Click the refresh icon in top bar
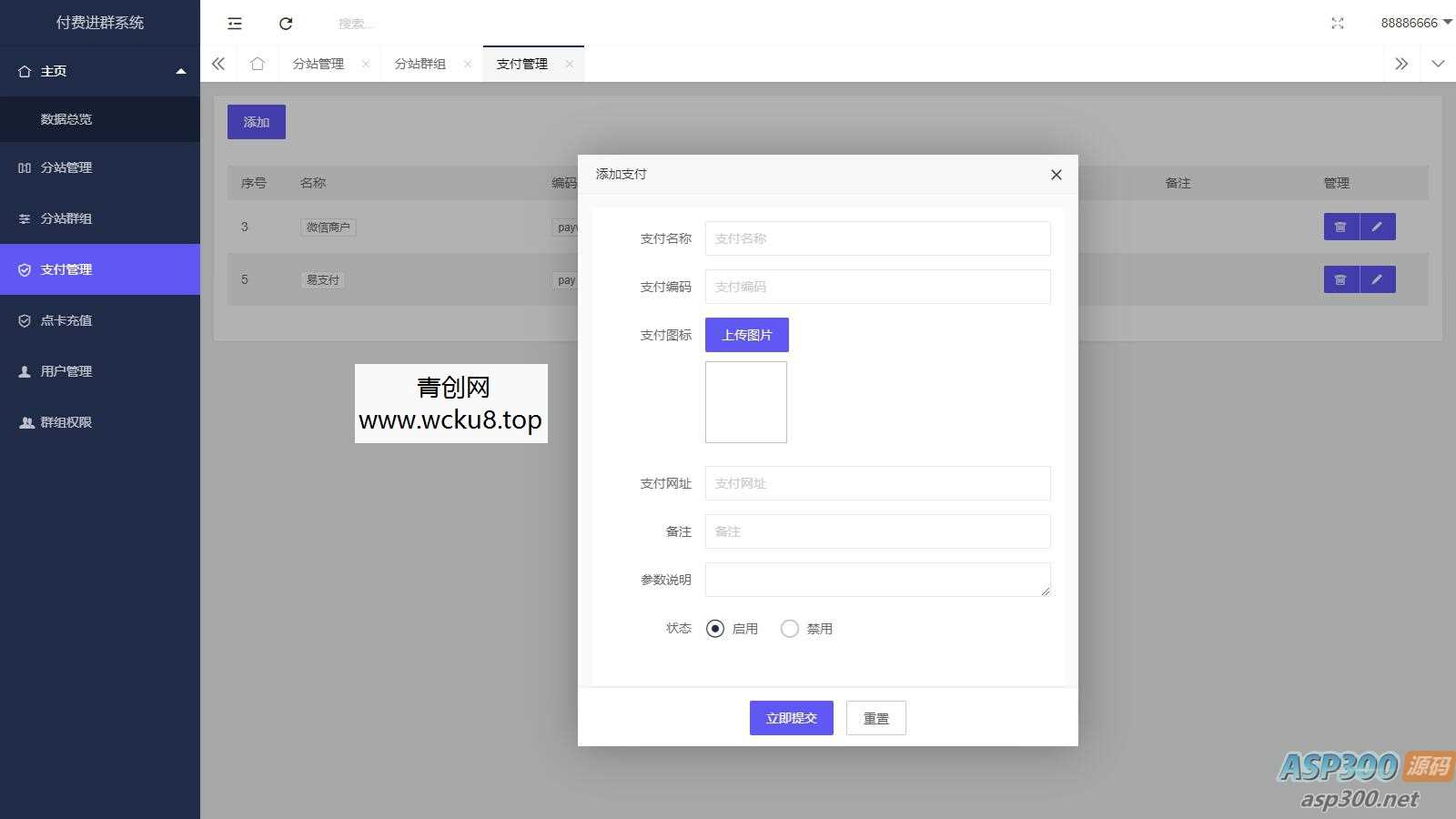The height and width of the screenshot is (819, 1456). click(286, 24)
